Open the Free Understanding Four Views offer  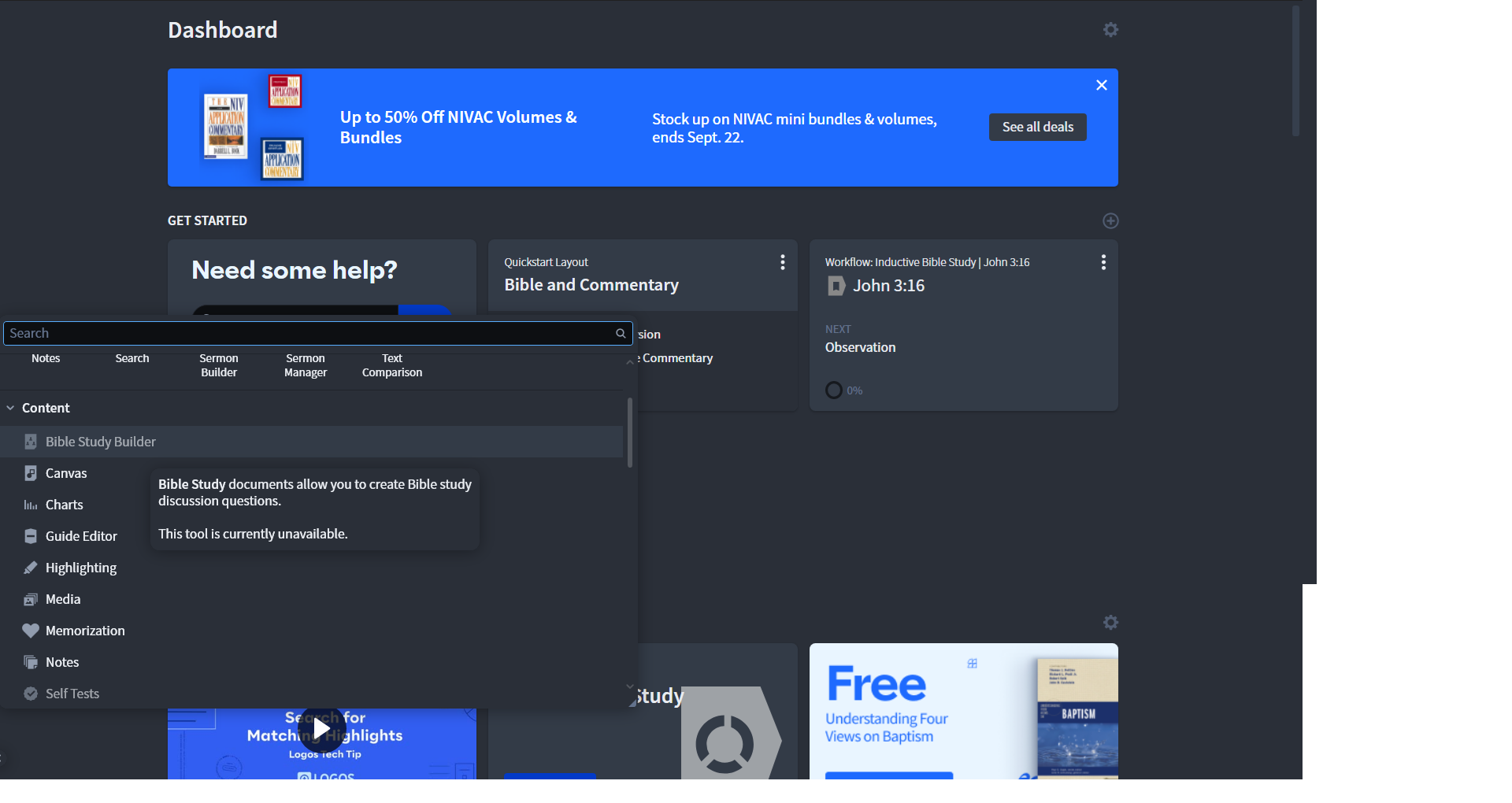(x=964, y=712)
